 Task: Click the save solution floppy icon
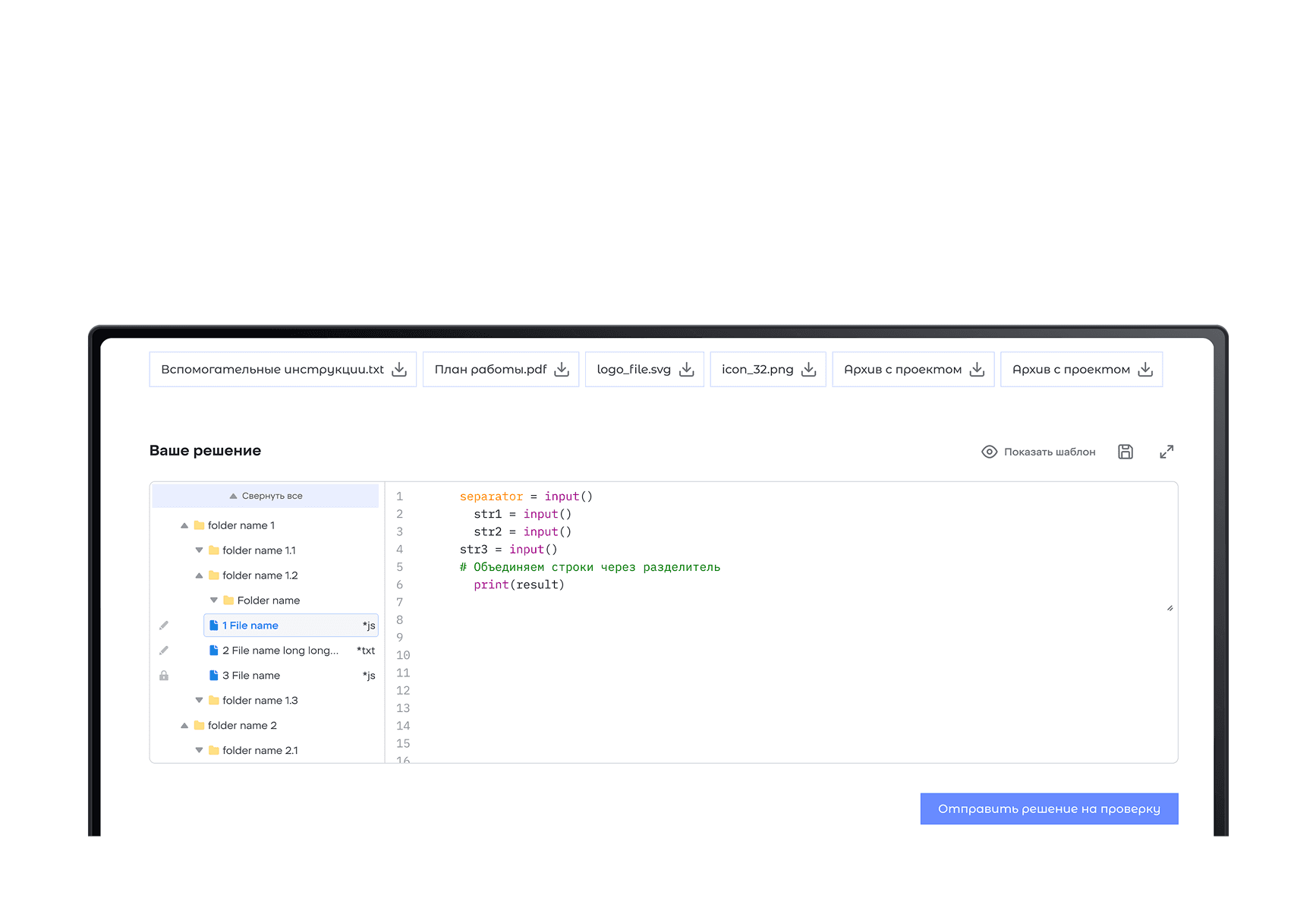coord(1126,452)
